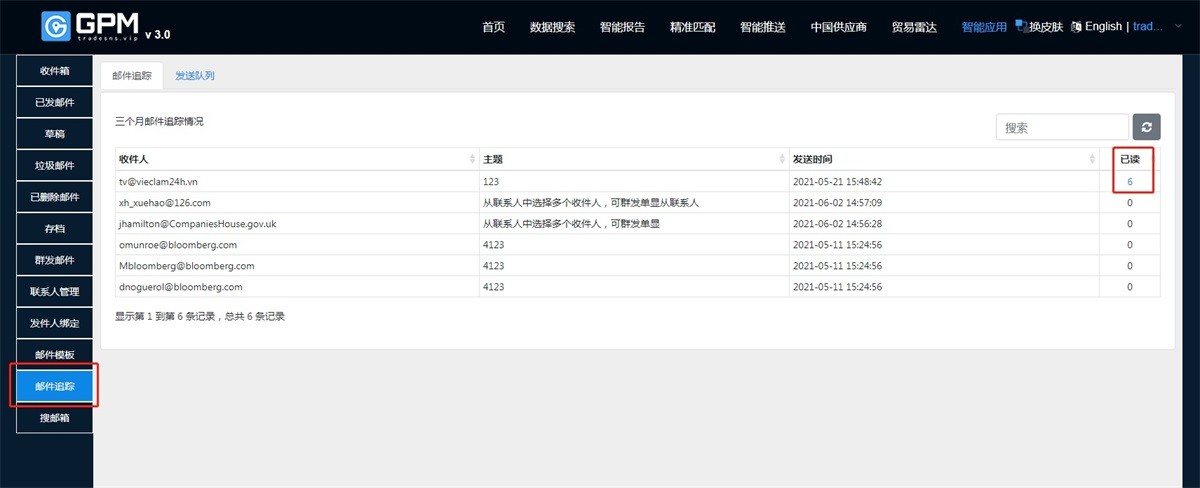This screenshot has height=488, width=1200.
Task: Click read count 0 in jhamilton row
Action: tap(1130, 223)
